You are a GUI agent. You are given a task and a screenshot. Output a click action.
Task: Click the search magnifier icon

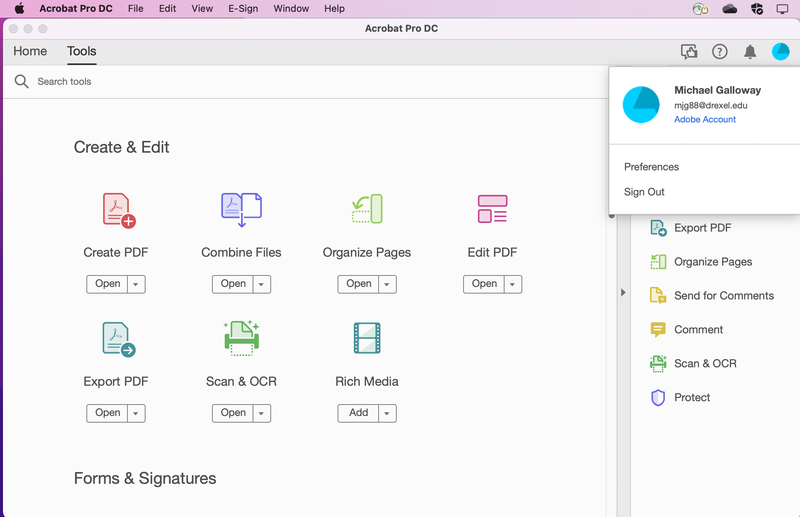[x=21, y=81]
